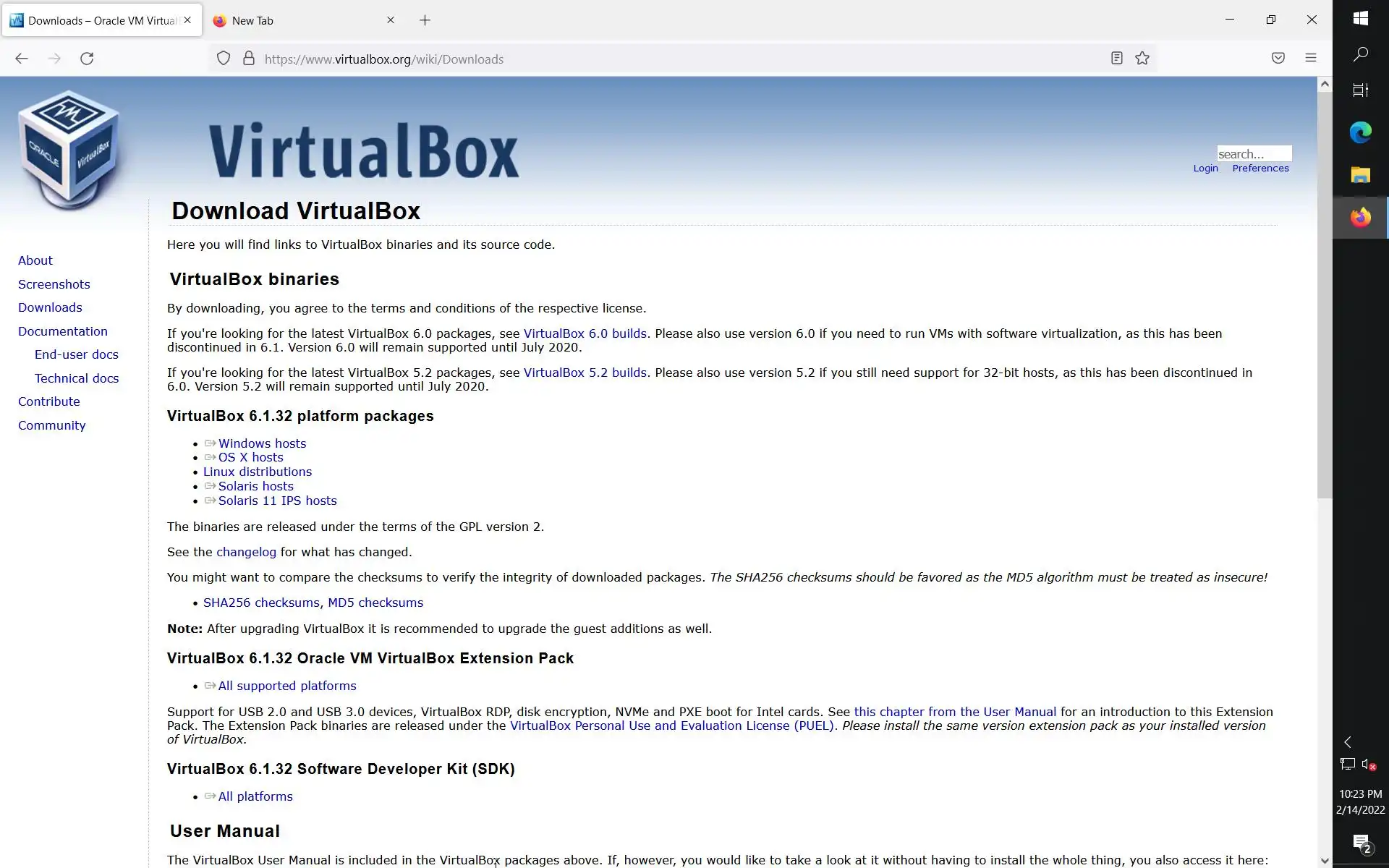Viewport: 1389px width, 868px height.
Task: Close the VirtualBox Downloads tab
Action: point(187,20)
